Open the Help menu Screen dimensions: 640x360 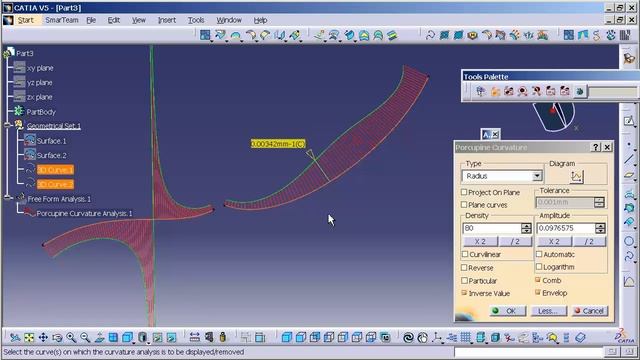point(260,20)
